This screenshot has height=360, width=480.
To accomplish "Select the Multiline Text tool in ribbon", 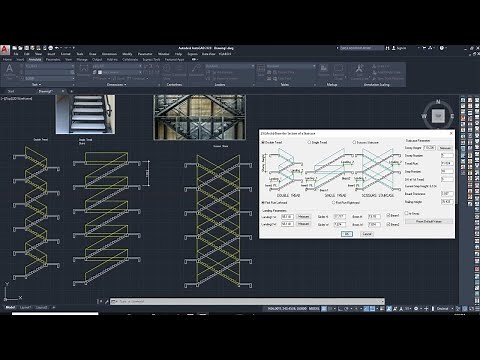I will click(9, 71).
